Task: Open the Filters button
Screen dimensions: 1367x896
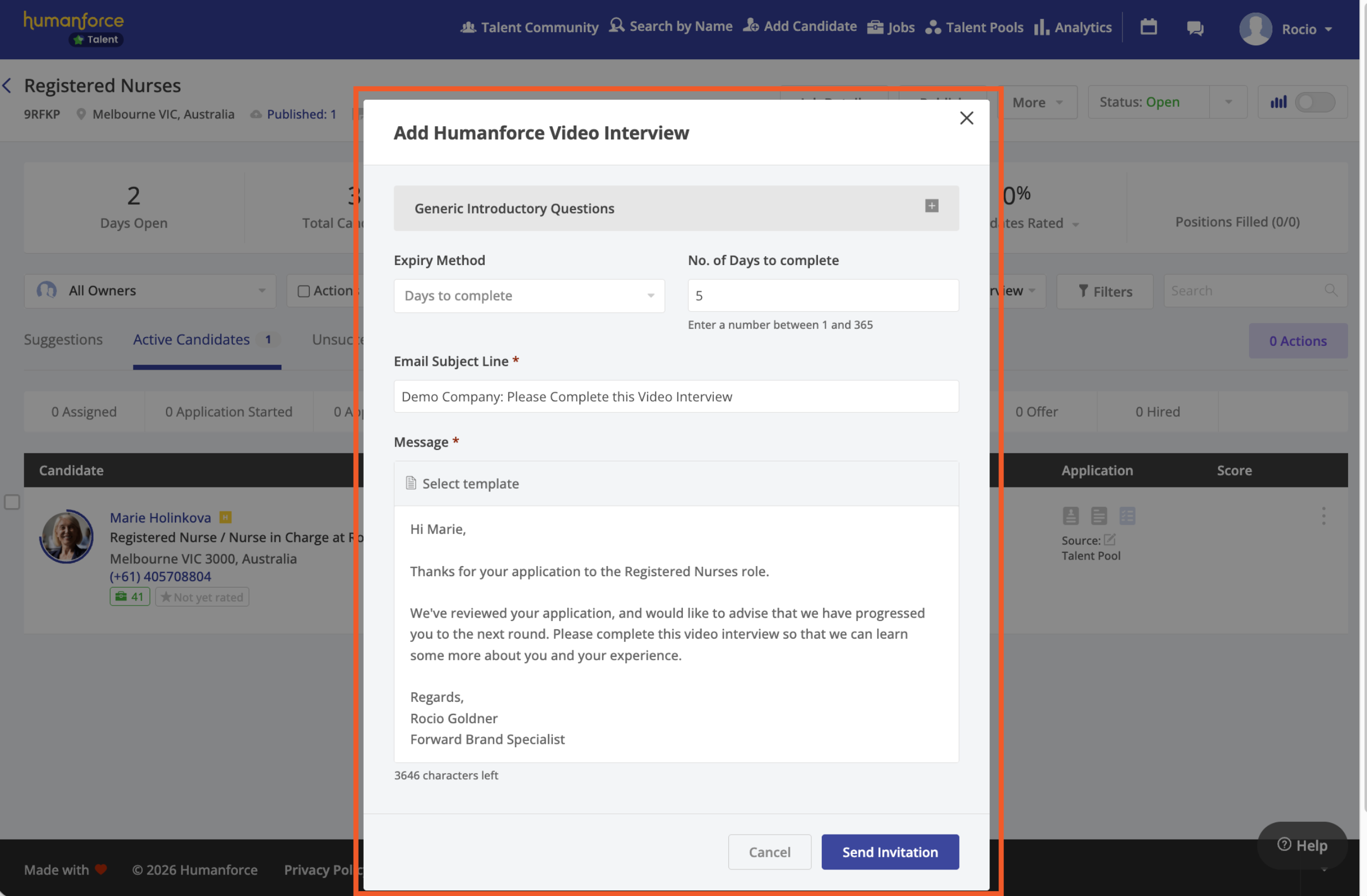Action: (x=1105, y=291)
